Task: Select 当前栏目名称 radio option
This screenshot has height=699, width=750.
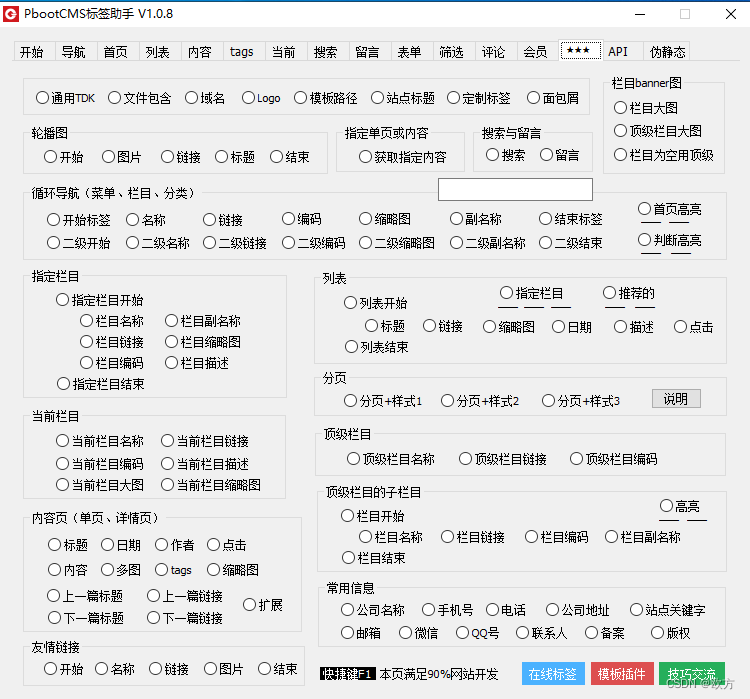Action: [99, 441]
